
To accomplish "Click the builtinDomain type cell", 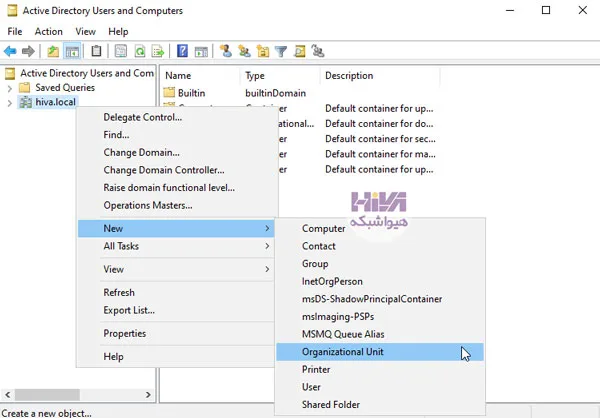I will (x=276, y=93).
